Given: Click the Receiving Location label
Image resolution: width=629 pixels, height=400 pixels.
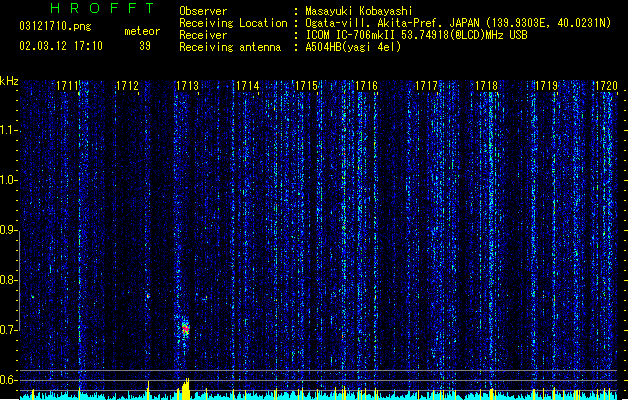Looking at the screenshot, I should click(x=233, y=23).
